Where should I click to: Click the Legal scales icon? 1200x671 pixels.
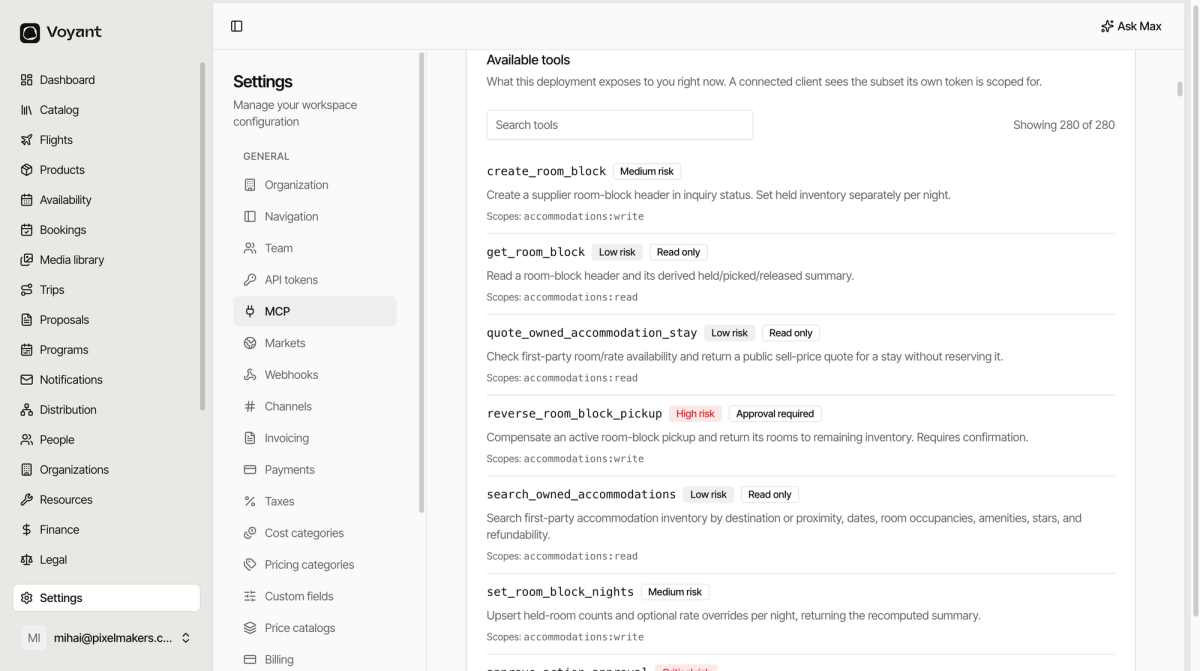tap(27, 560)
